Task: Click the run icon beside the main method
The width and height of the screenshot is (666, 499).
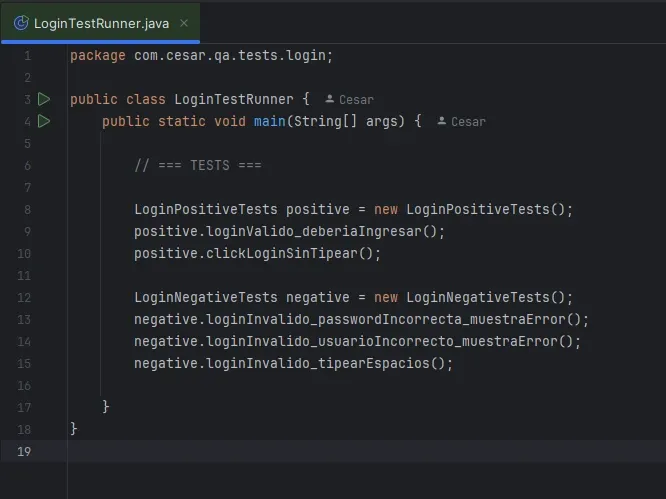Action: [44, 121]
